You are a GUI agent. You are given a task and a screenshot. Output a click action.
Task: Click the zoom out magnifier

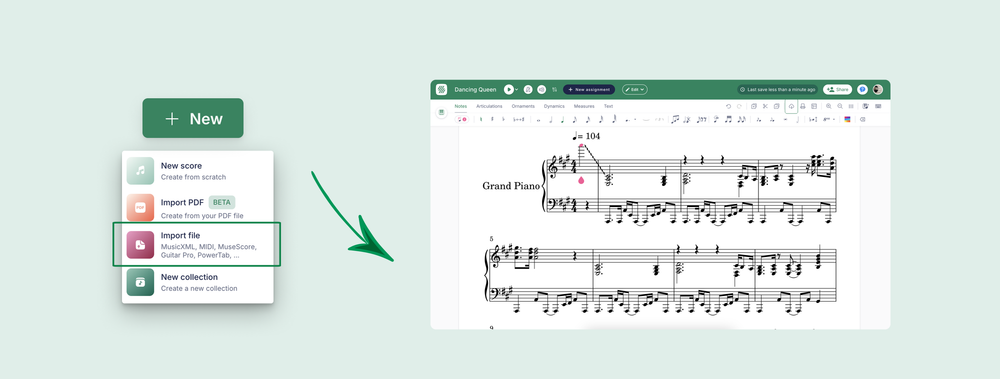840,107
